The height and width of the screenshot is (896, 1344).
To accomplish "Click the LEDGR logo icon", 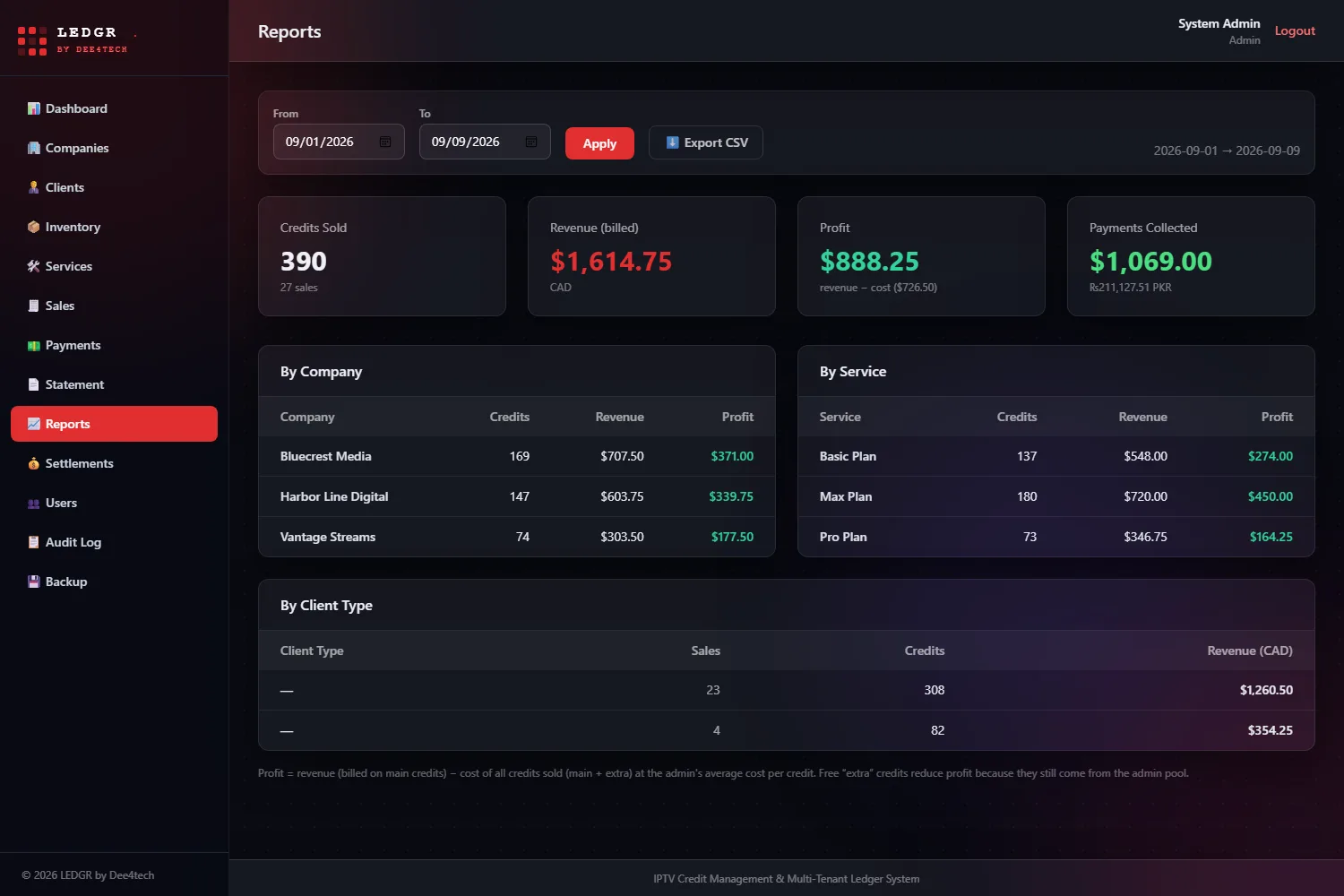I will point(32,40).
